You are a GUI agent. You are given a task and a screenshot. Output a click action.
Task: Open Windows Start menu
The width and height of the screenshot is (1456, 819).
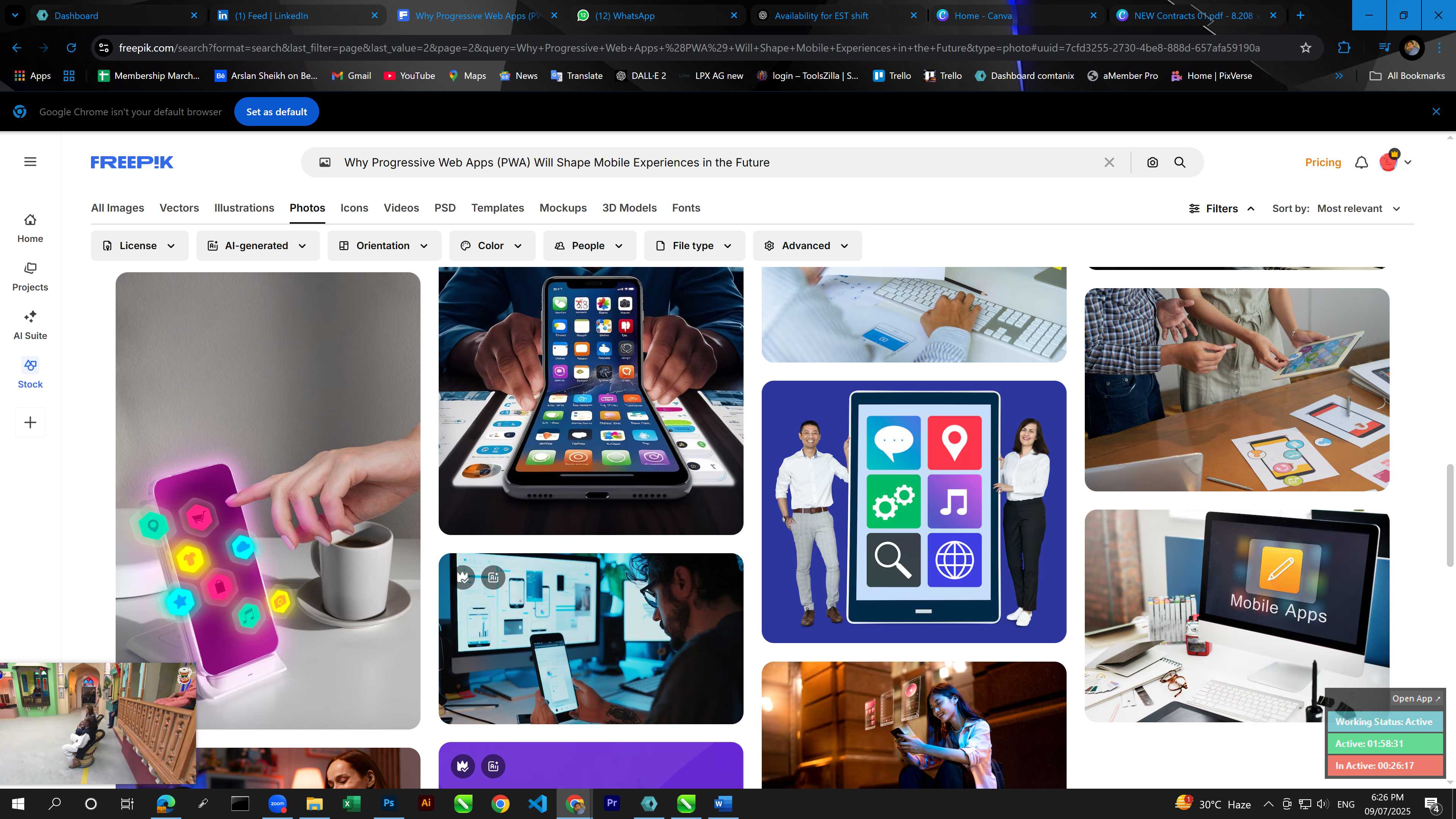[17, 803]
